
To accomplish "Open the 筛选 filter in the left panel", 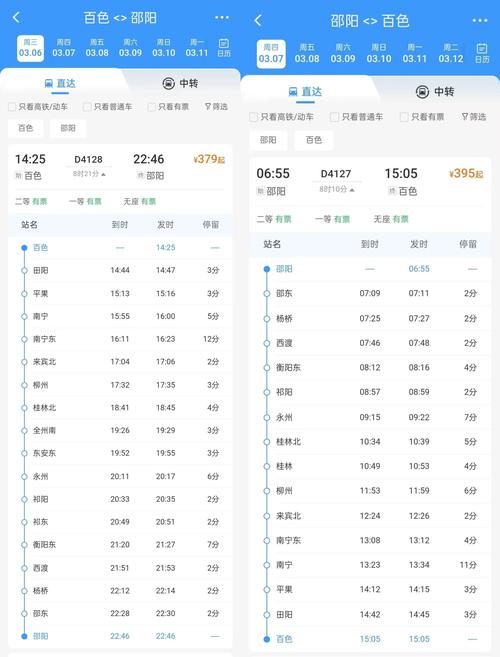I will [216, 106].
